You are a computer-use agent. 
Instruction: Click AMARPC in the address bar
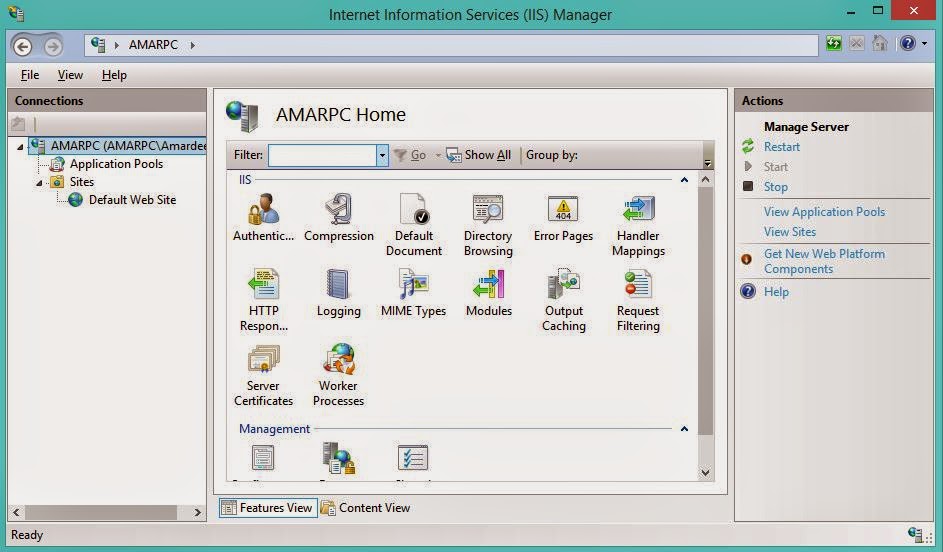(153, 45)
